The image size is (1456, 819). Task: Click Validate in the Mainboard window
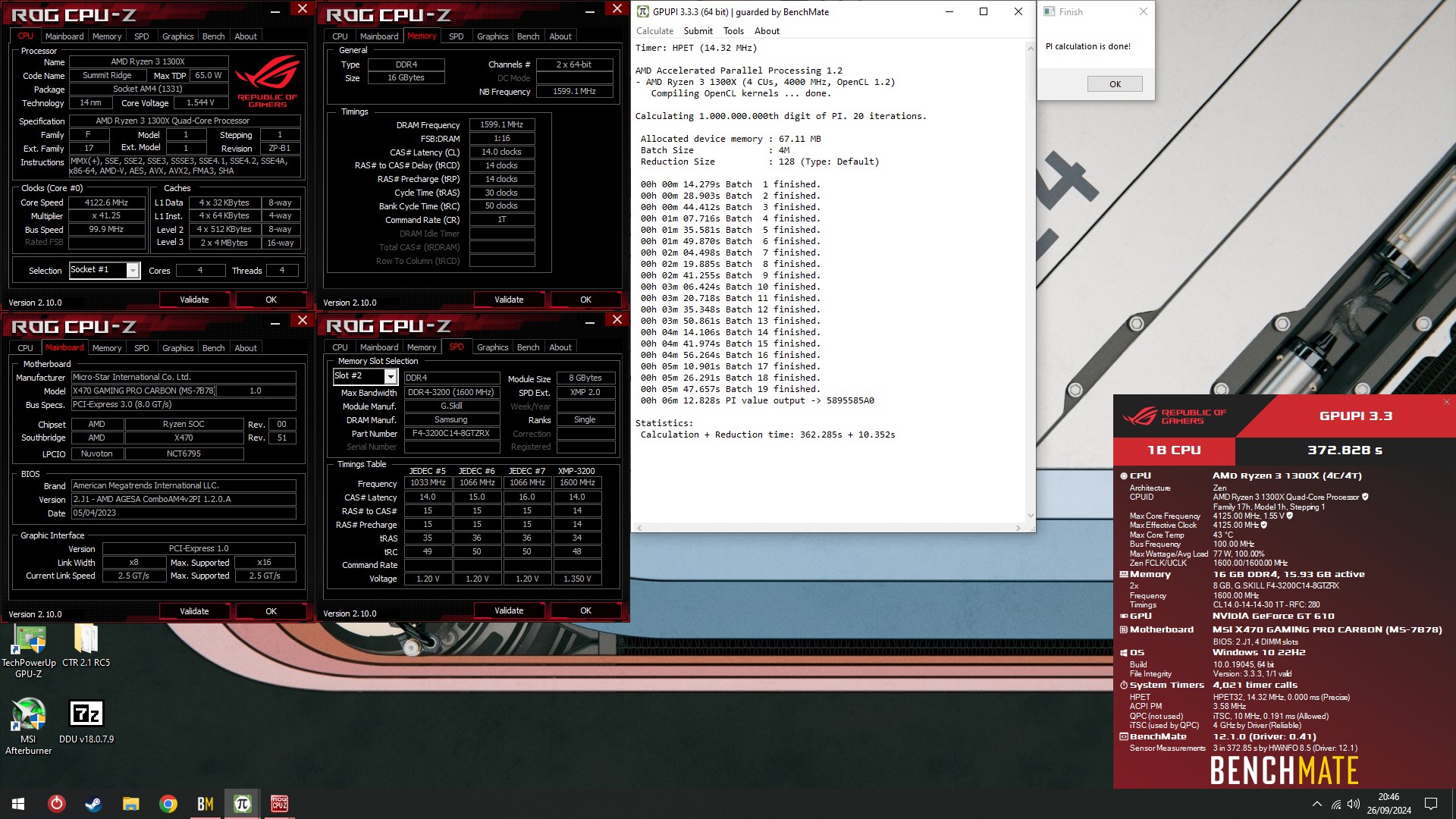[194, 611]
